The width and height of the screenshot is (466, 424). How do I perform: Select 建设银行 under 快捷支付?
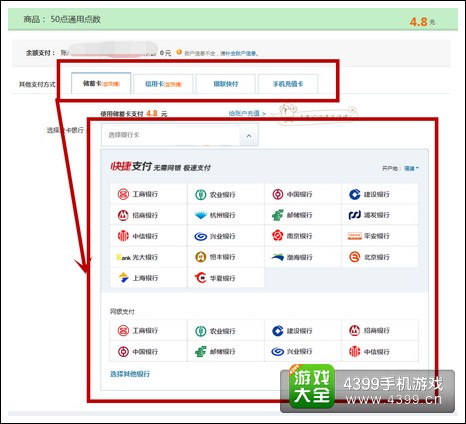coord(380,194)
